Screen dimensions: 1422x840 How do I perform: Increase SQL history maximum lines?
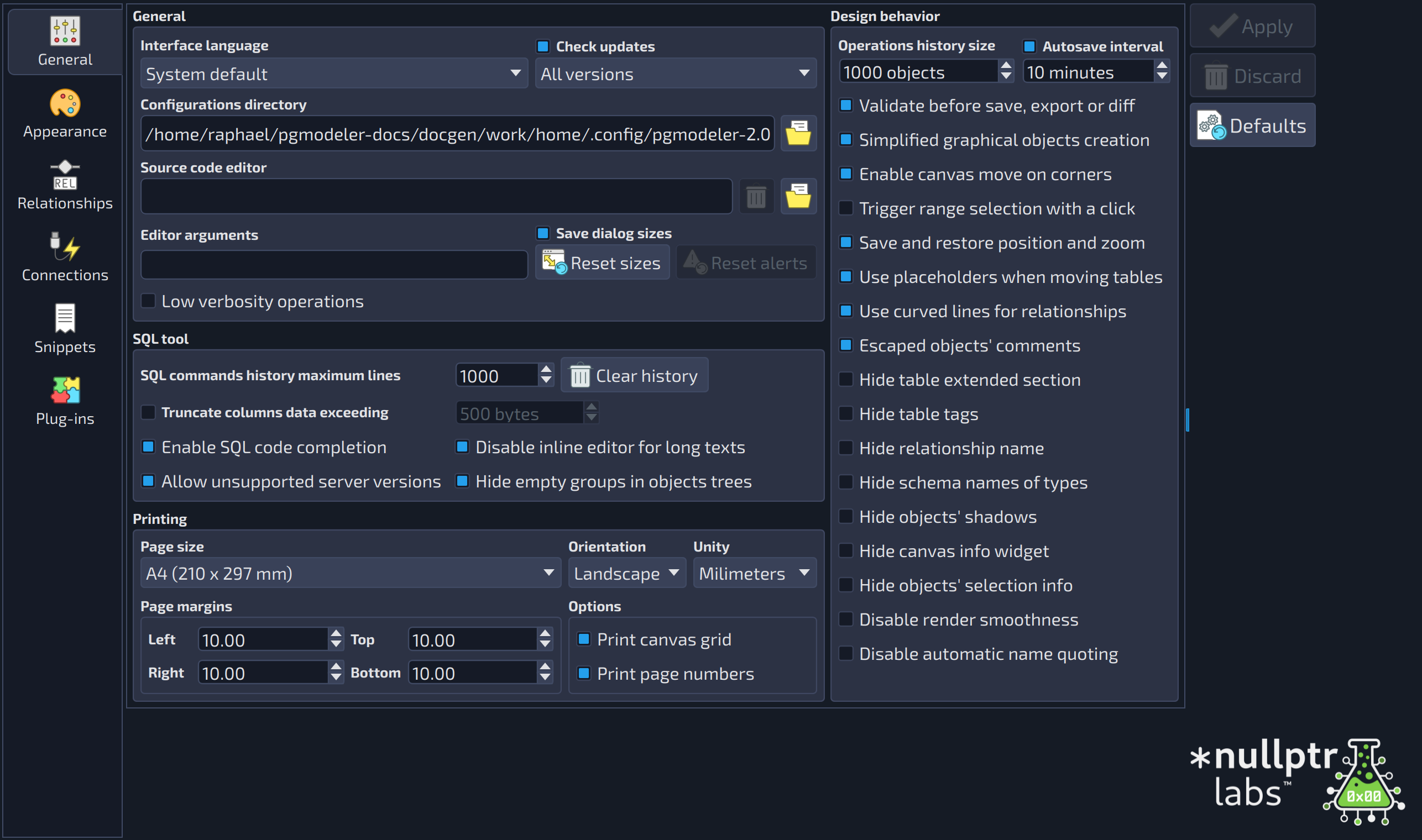pos(546,369)
